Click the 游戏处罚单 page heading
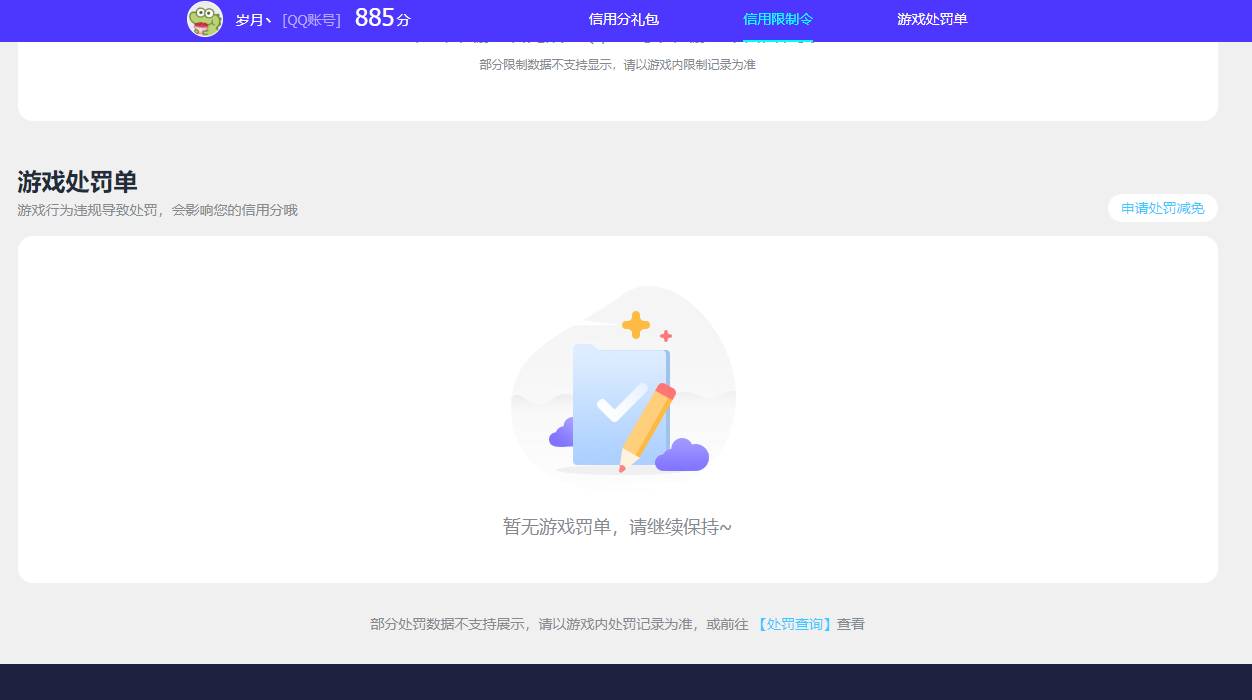Screen dimensions: 1252x700 tap(77, 183)
